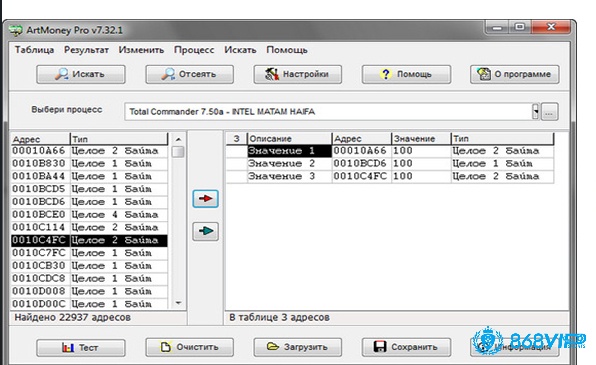
Task: Click the red arrow transfer-address icon
Action: [205, 198]
